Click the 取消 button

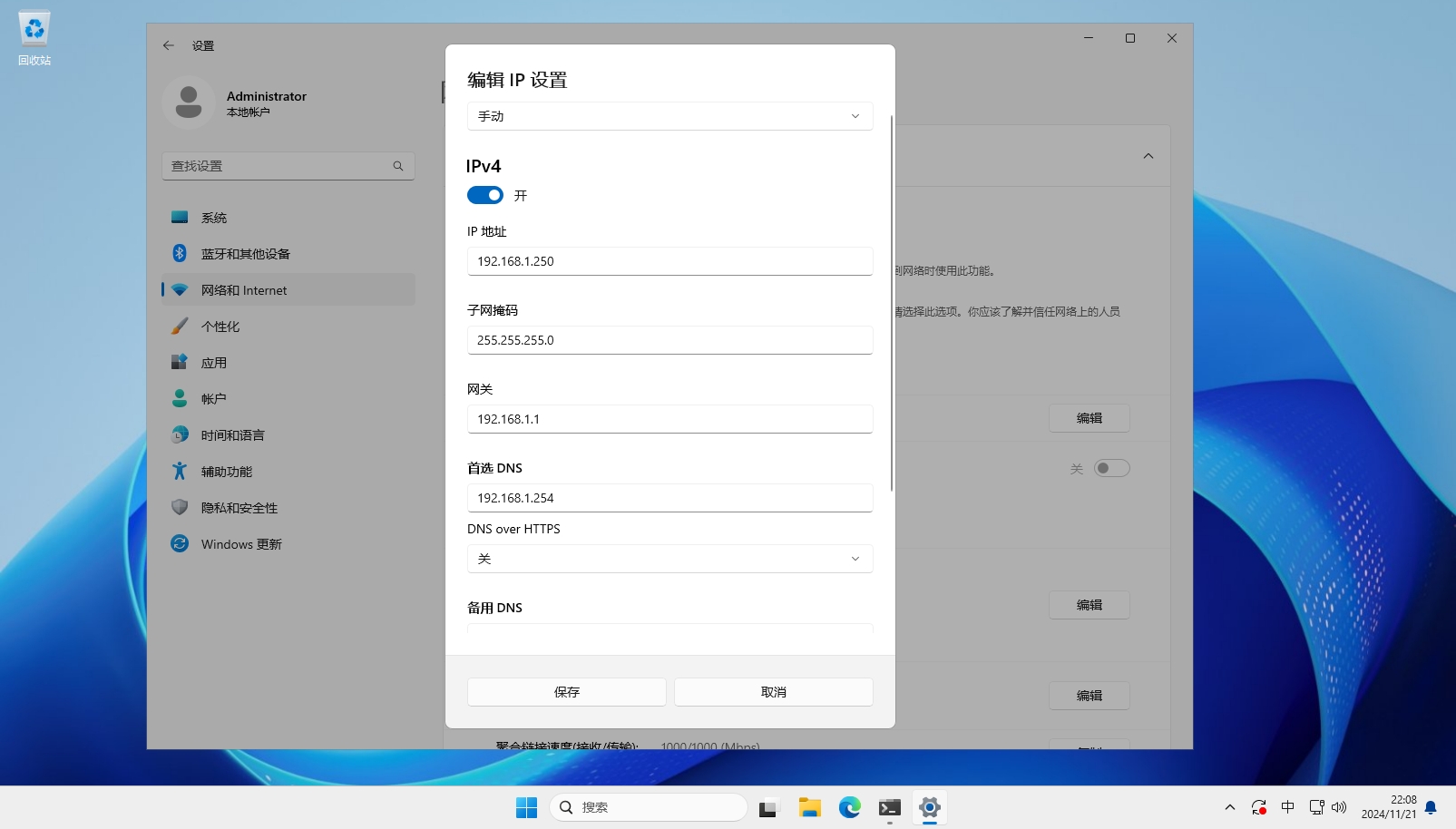point(773,692)
